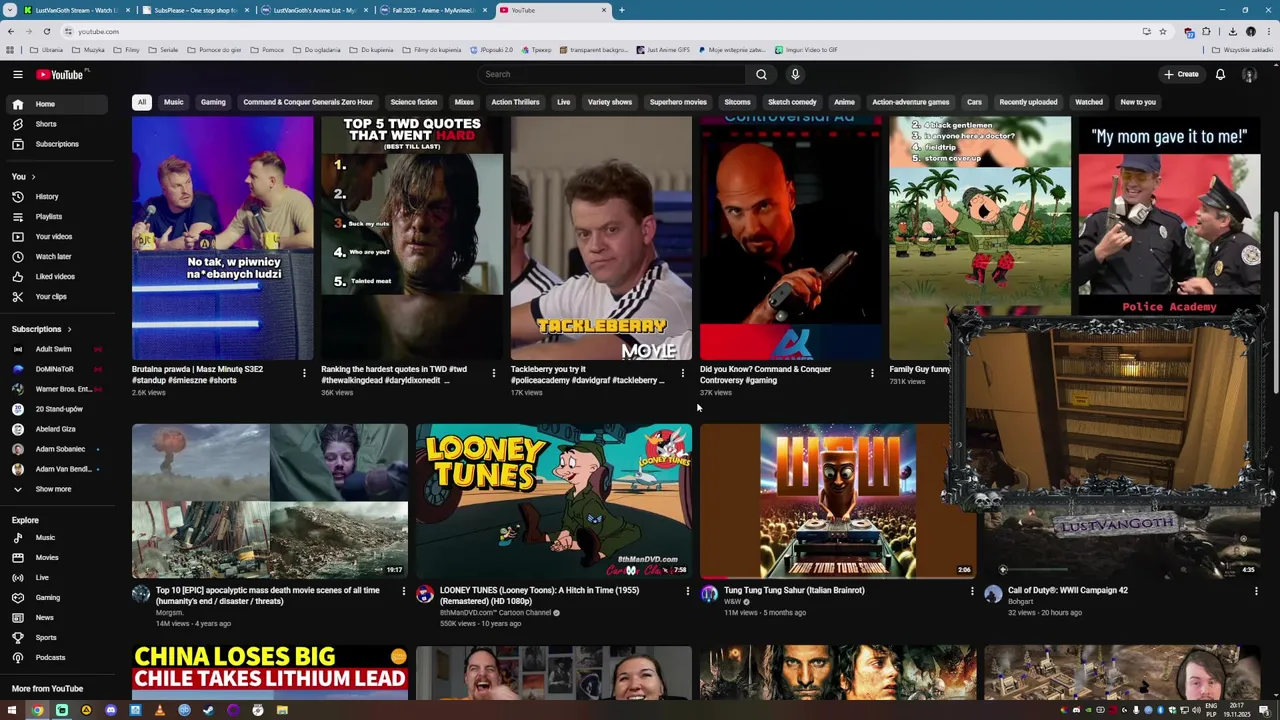Open the YouTube hamburger guide menu
This screenshot has height=720, width=1280.
click(x=17, y=74)
